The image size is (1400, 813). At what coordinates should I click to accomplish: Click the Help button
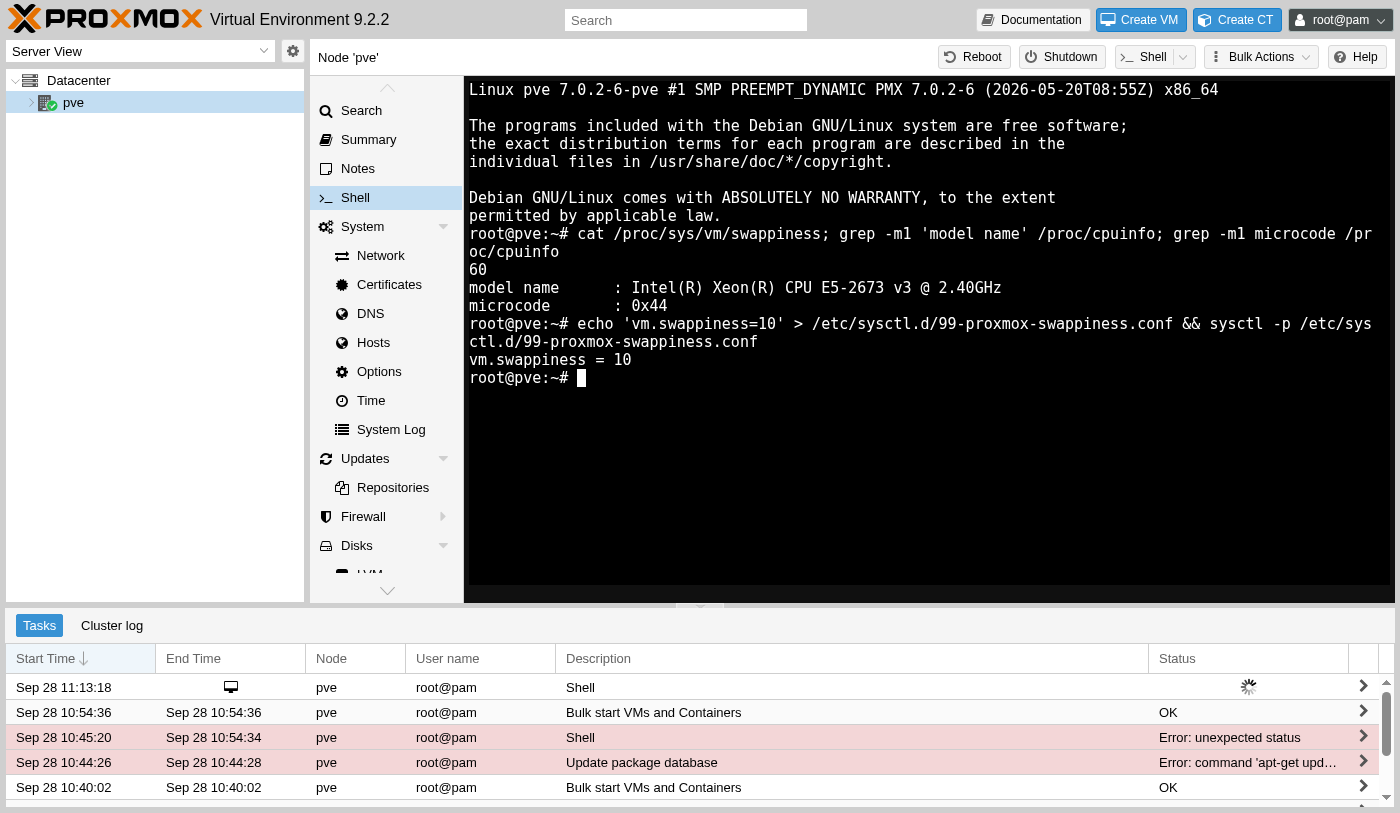(x=1357, y=57)
